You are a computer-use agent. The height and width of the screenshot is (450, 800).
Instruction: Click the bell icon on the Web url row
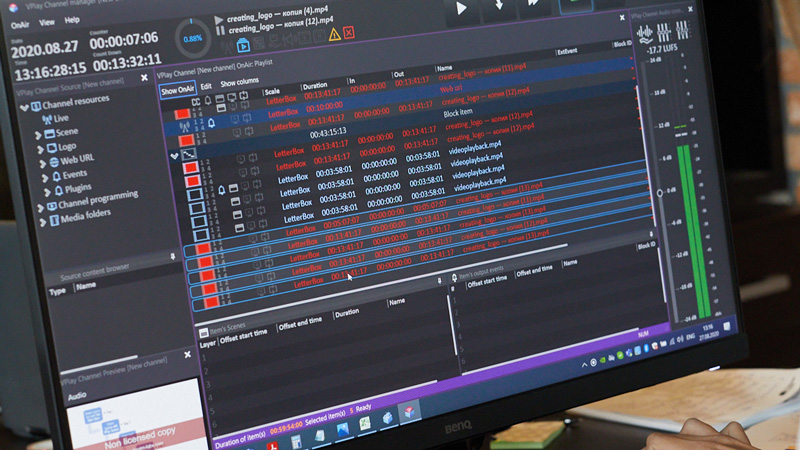click(211, 122)
